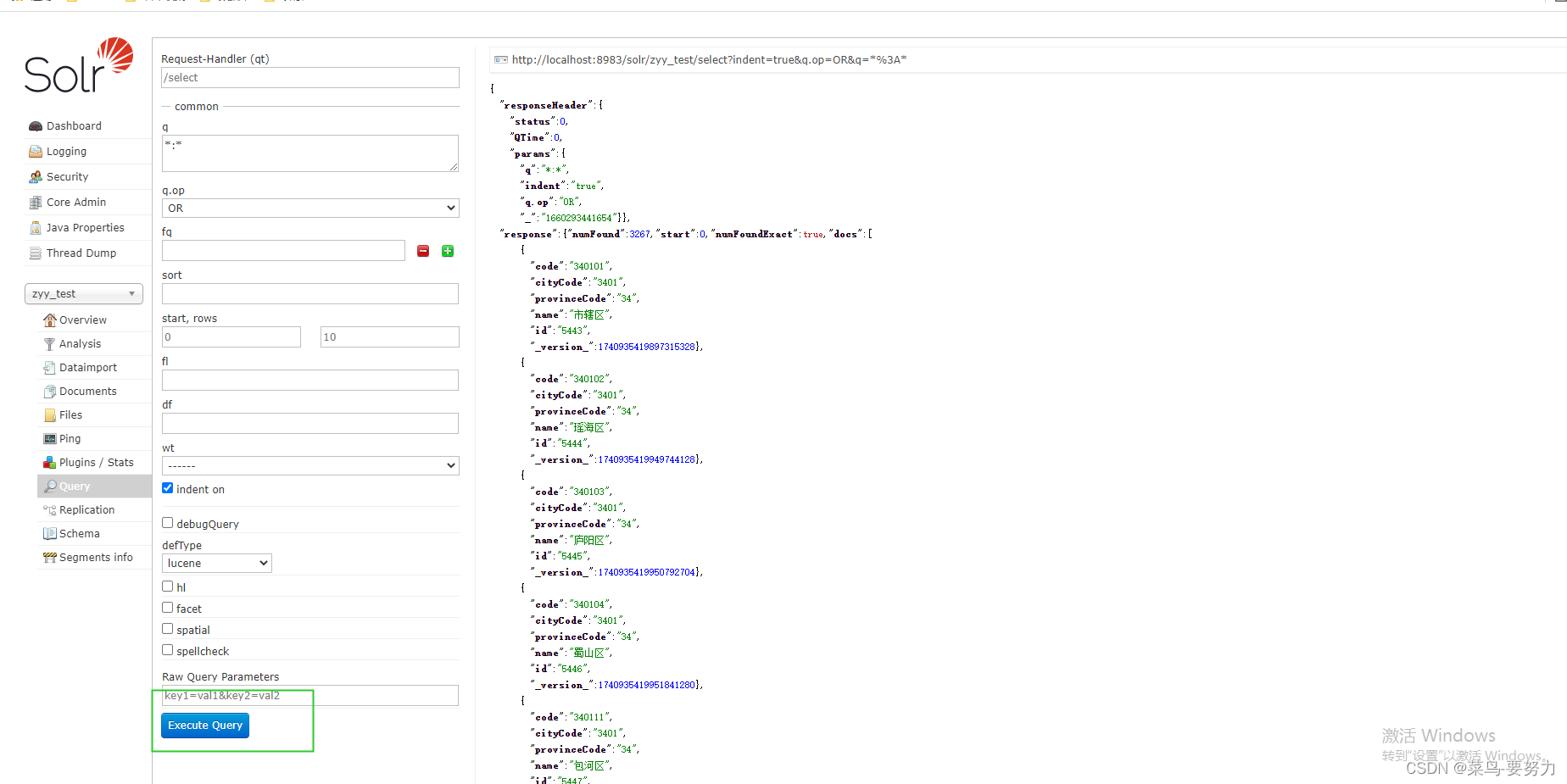Viewport: 1567px width, 784px height.
Task: Click the df default field input
Action: (310, 424)
